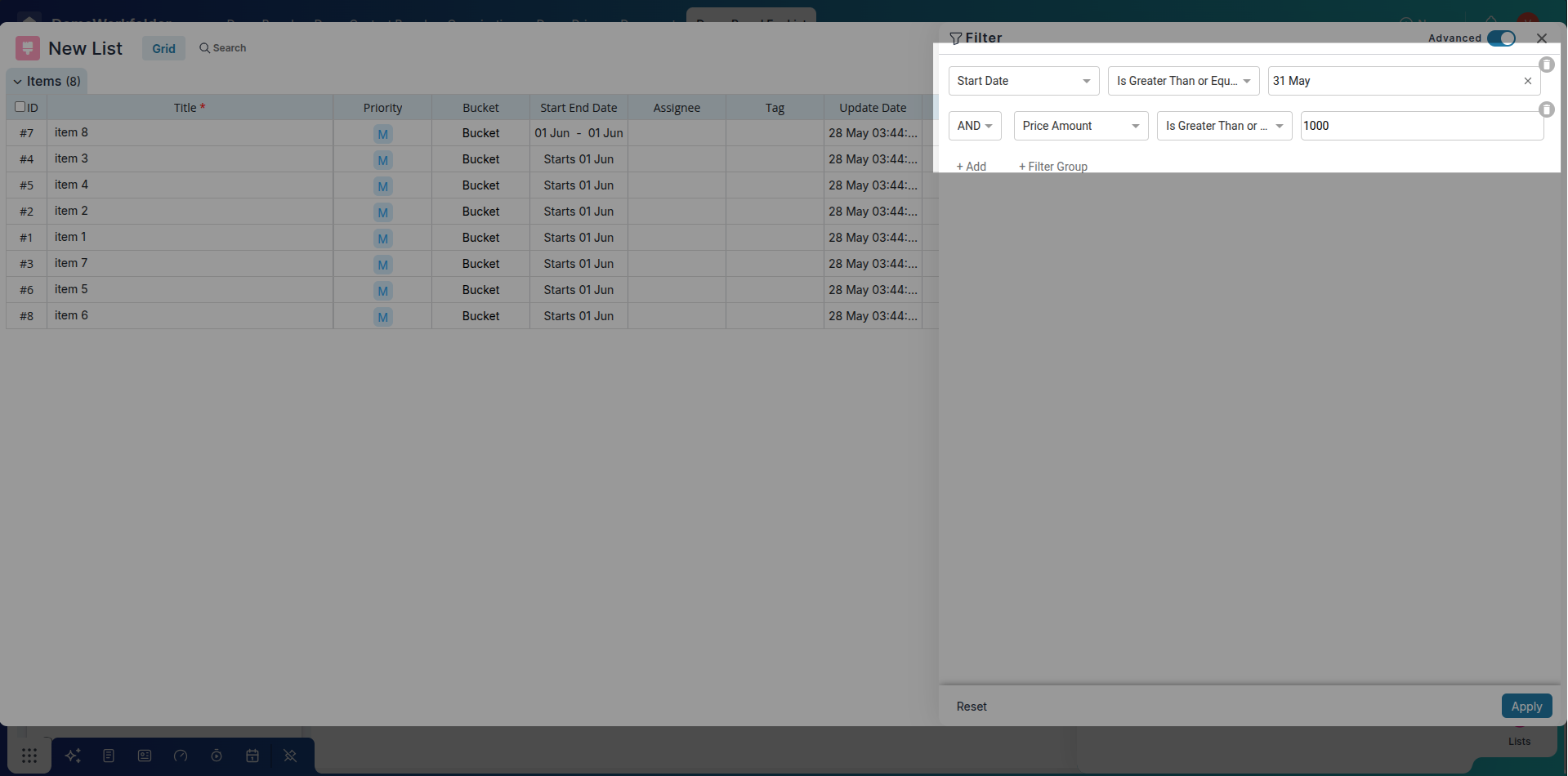Clear the 31 May date value
1568x776 pixels.
pyautogui.click(x=1528, y=81)
